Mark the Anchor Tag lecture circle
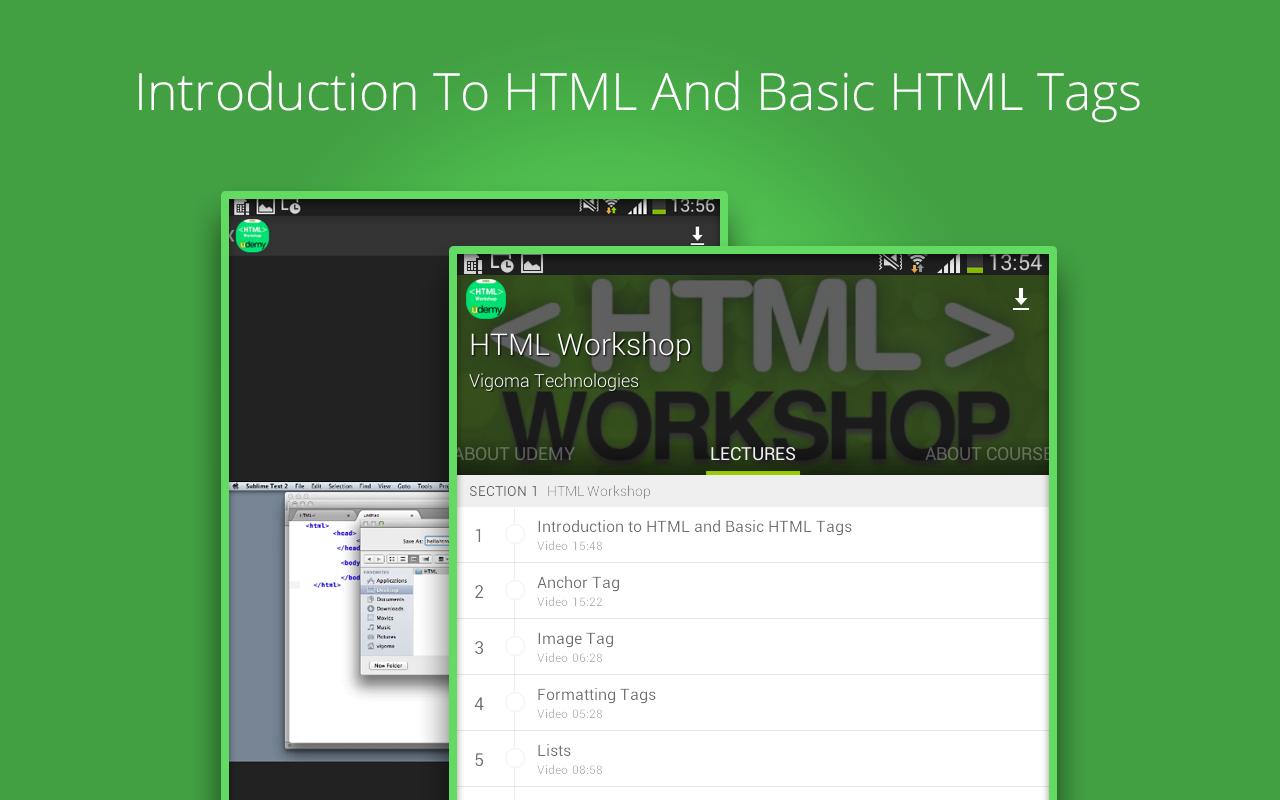The height and width of the screenshot is (800, 1280). (516, 591)
